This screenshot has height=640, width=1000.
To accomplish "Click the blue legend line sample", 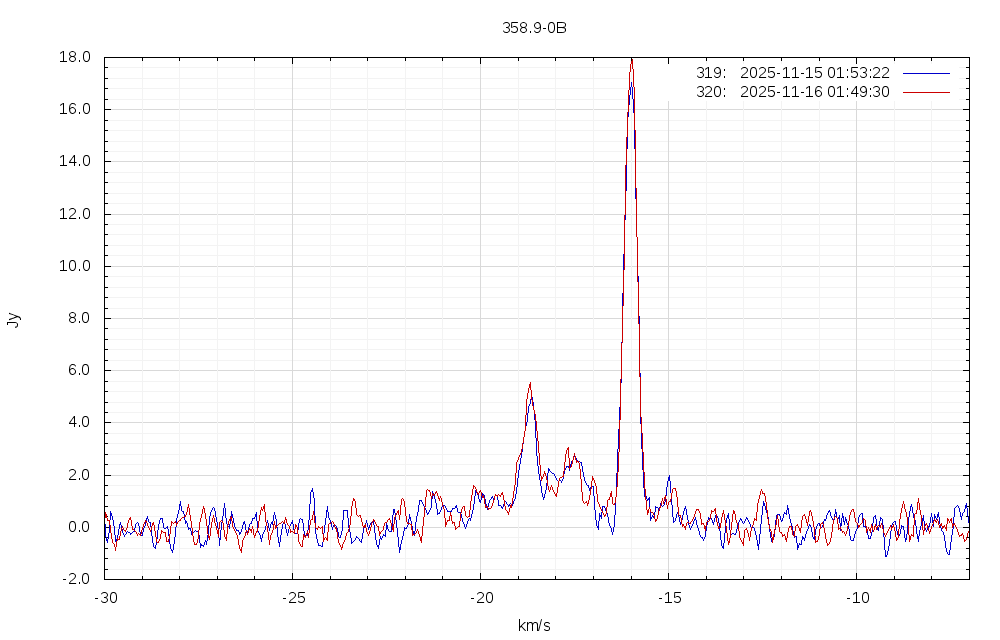I will coord(925,73).
